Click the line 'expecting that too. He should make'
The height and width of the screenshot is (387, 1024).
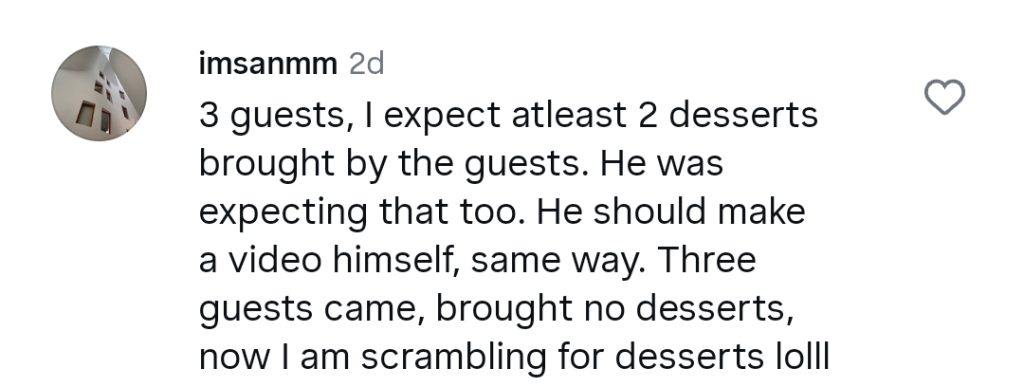[502, 212]
